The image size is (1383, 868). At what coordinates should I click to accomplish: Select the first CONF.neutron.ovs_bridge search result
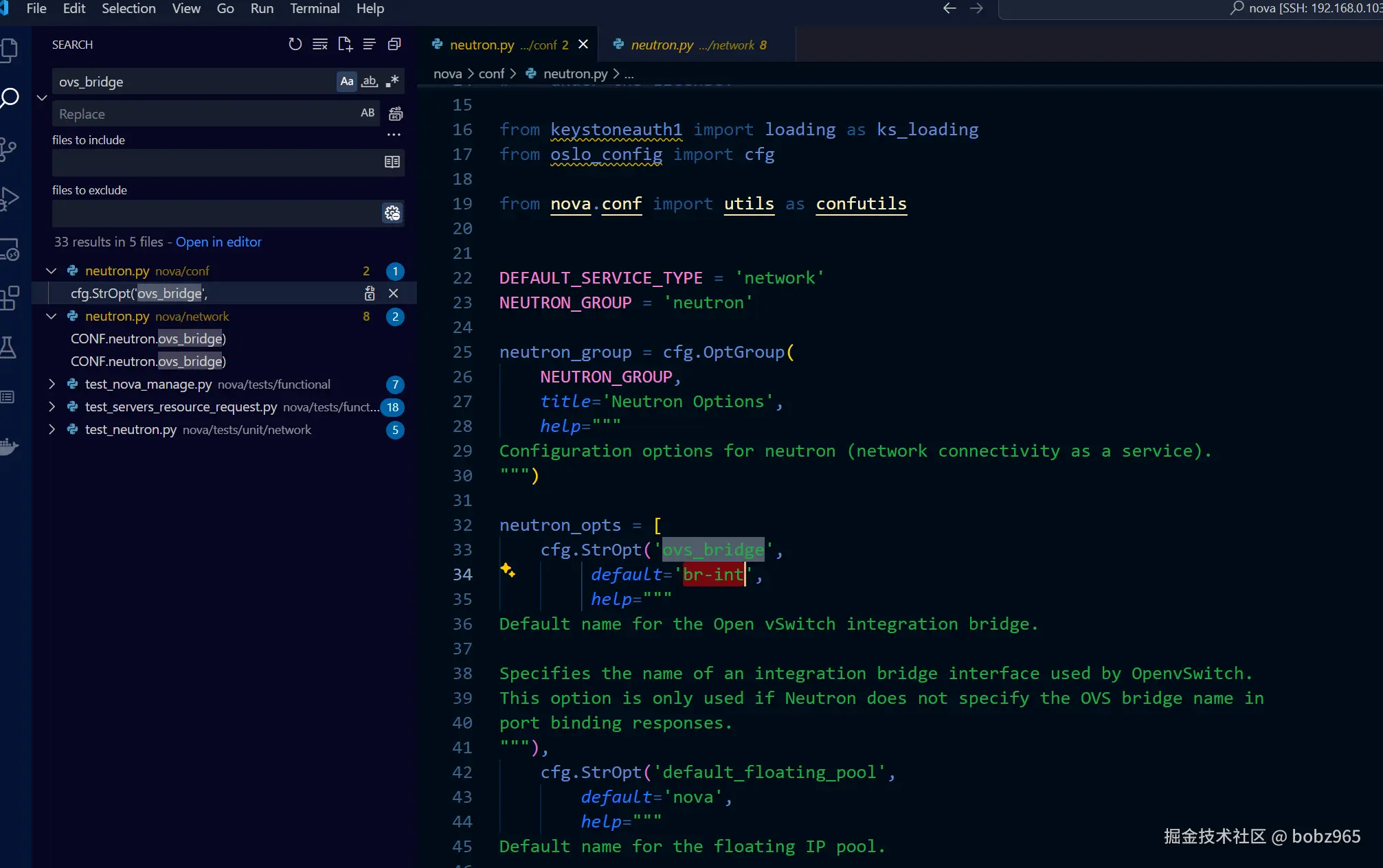pos(148,339)
